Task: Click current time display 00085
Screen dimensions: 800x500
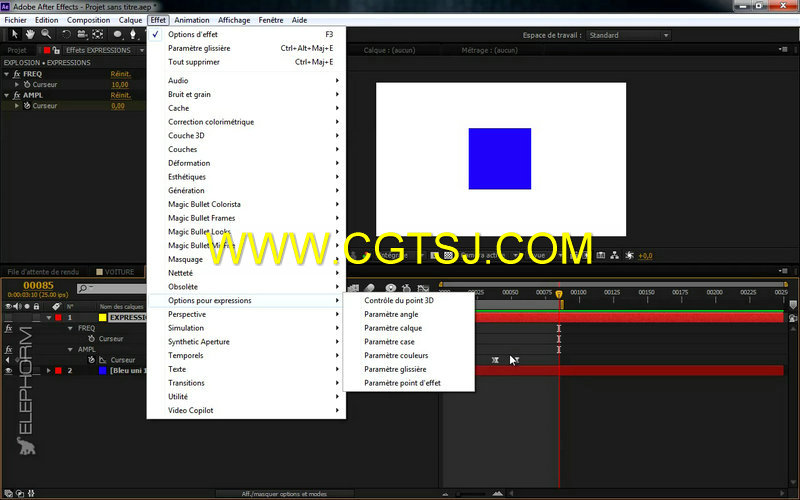Action: click(38, 286)
